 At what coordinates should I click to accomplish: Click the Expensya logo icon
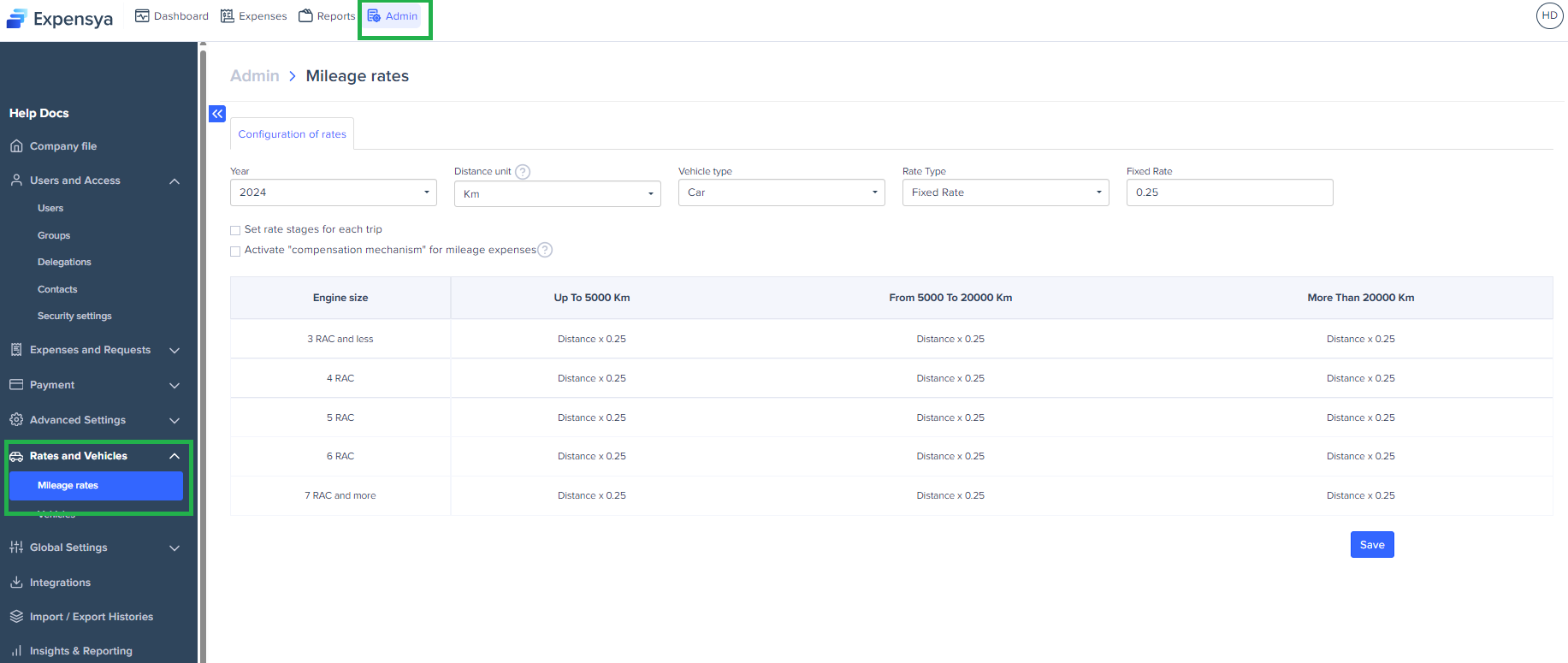tap(17, 19)
